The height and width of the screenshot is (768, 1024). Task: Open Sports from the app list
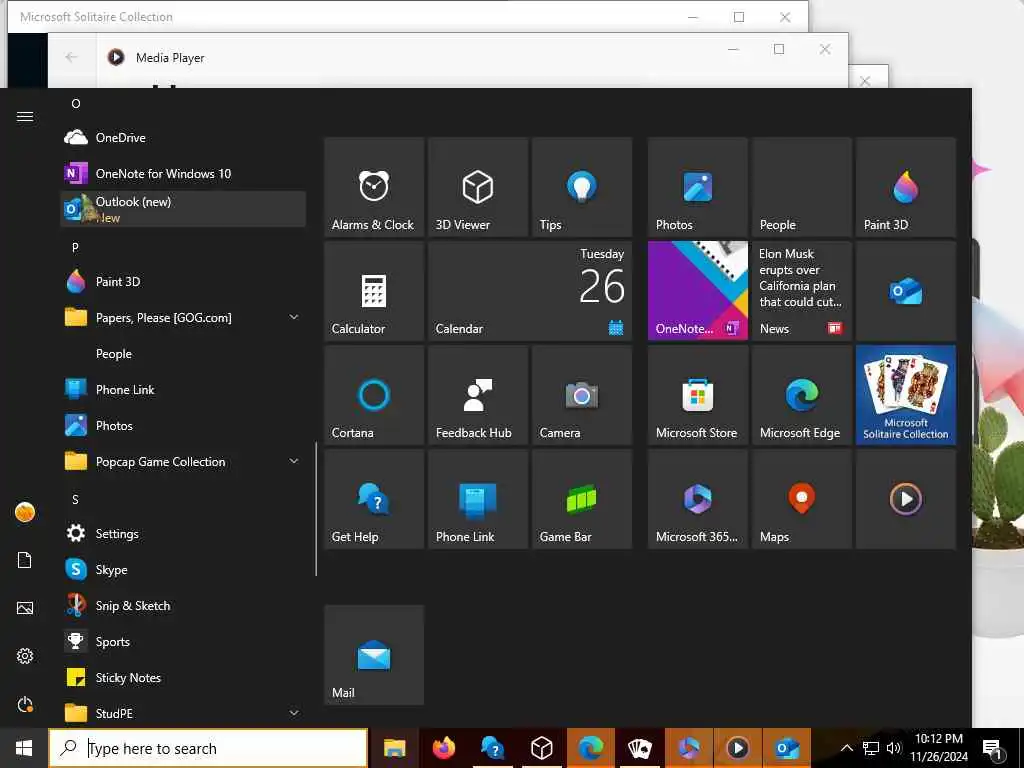183,642
